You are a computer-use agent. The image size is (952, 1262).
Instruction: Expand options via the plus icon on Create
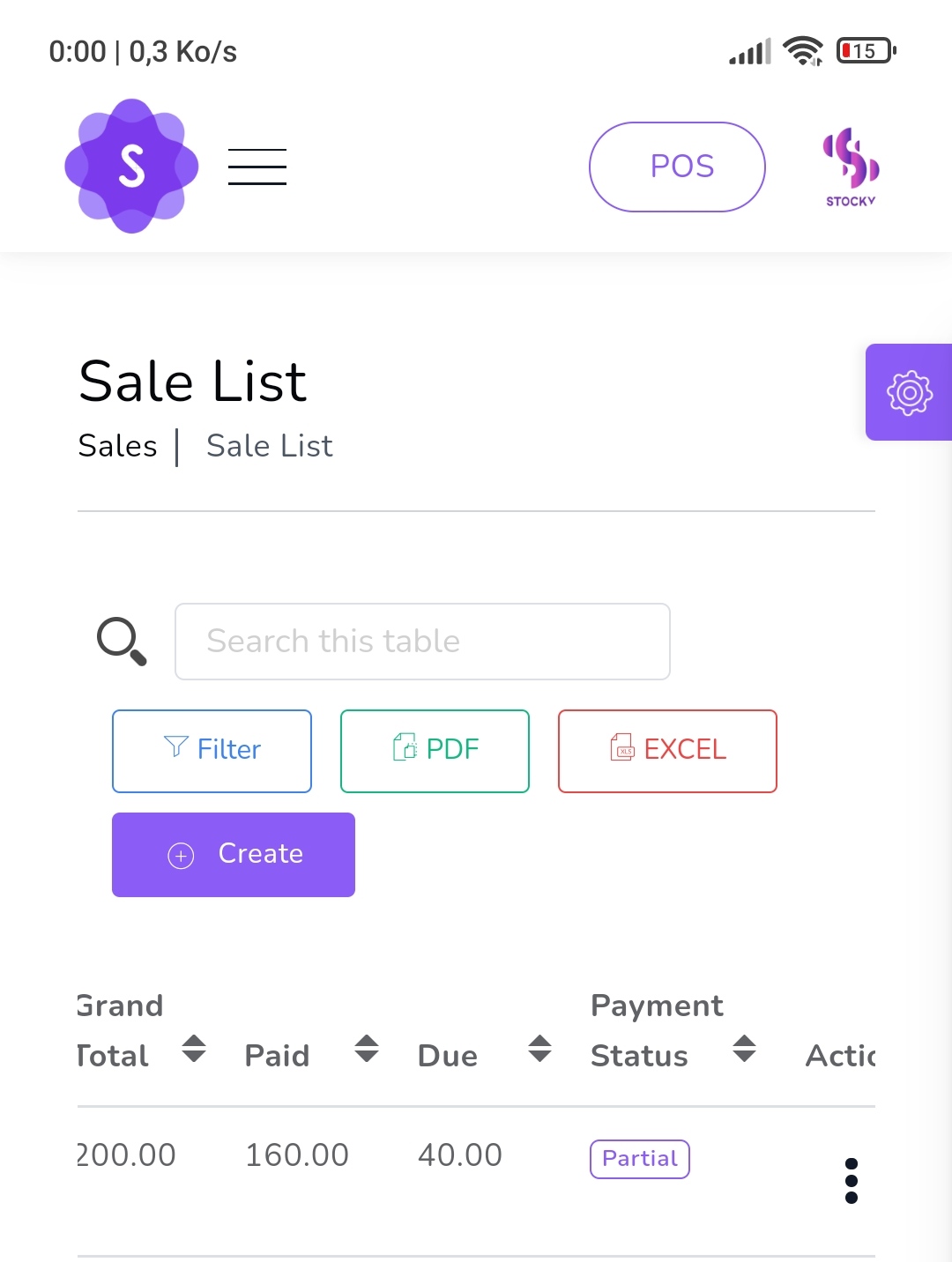tap(180, 855)
